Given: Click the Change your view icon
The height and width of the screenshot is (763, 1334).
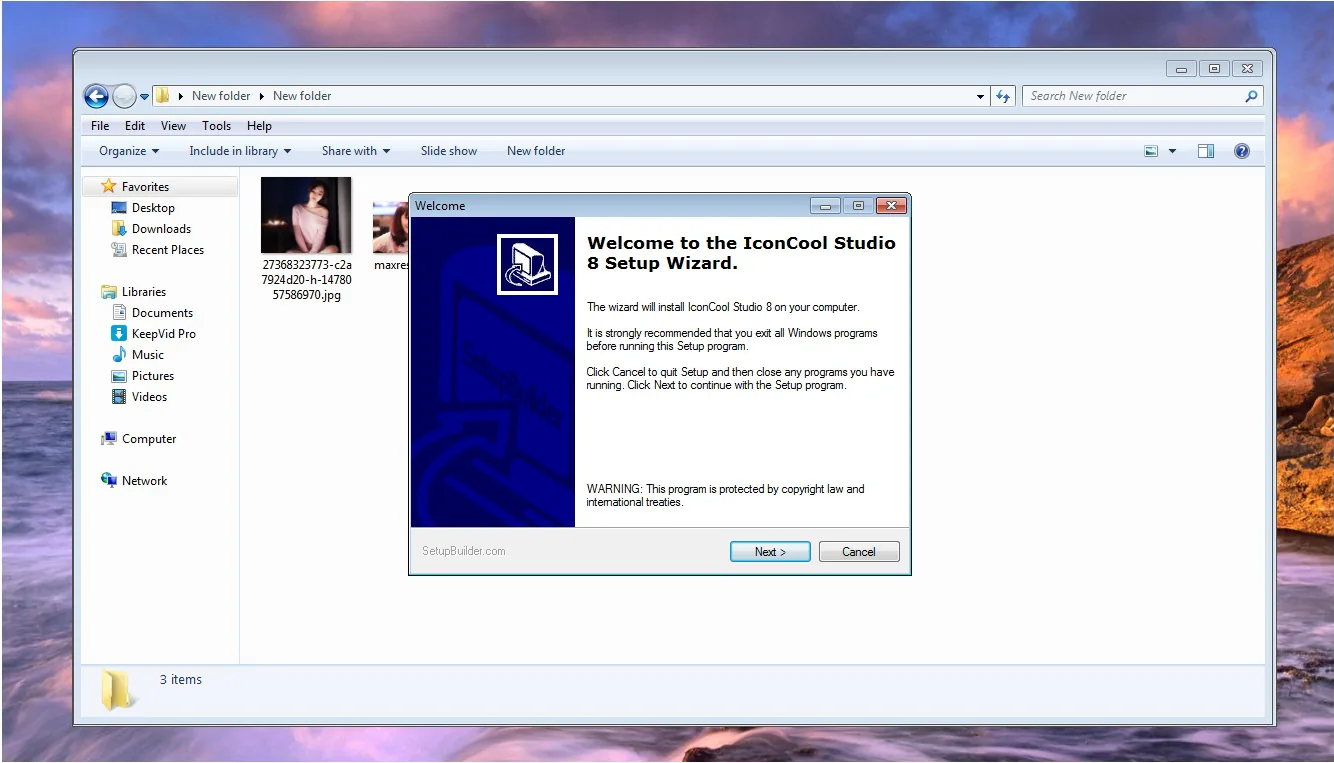Looking at the screenshot, I should pyautogui.click(x=1151, y=151).
